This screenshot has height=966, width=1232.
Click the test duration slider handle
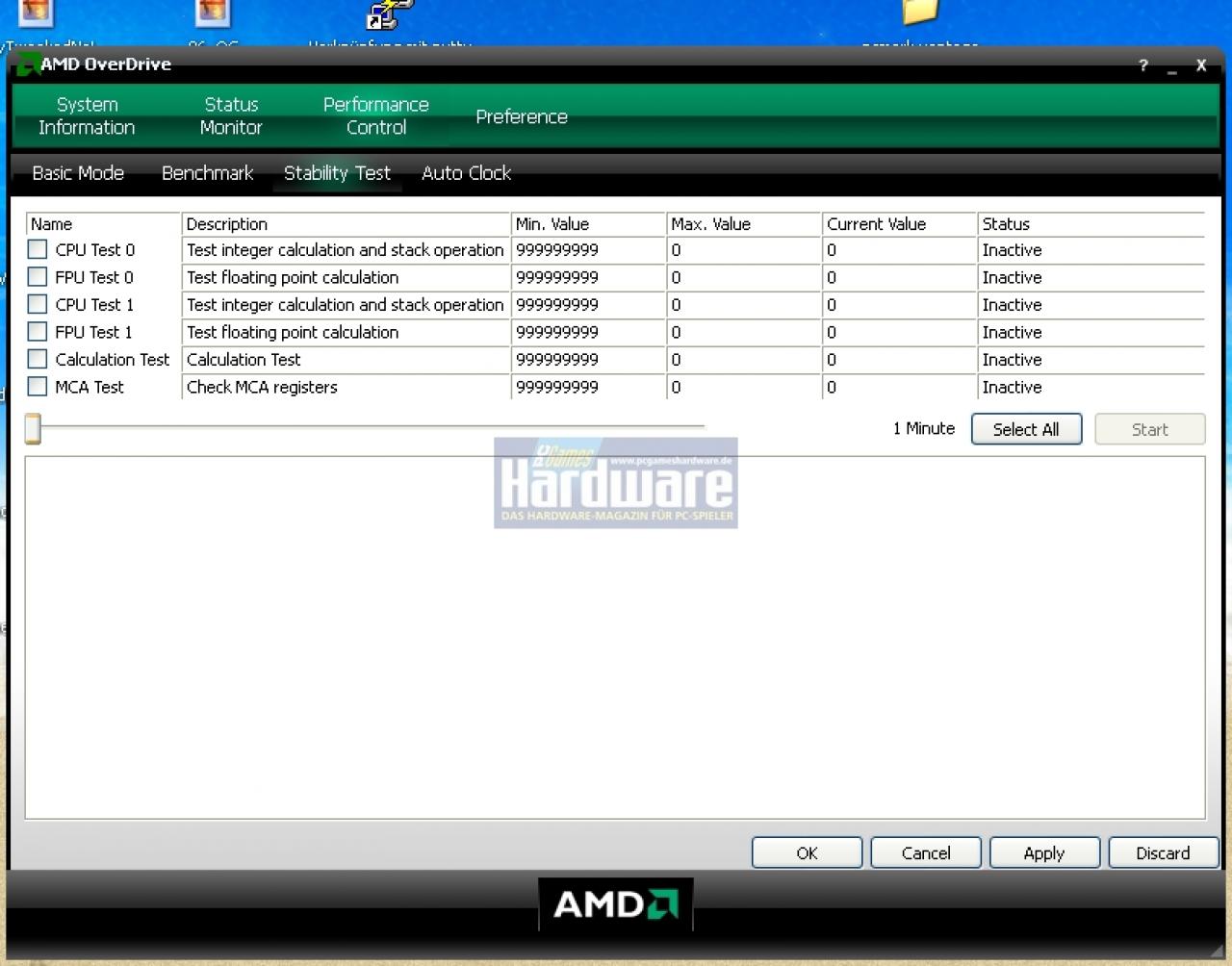pos(33,429)
